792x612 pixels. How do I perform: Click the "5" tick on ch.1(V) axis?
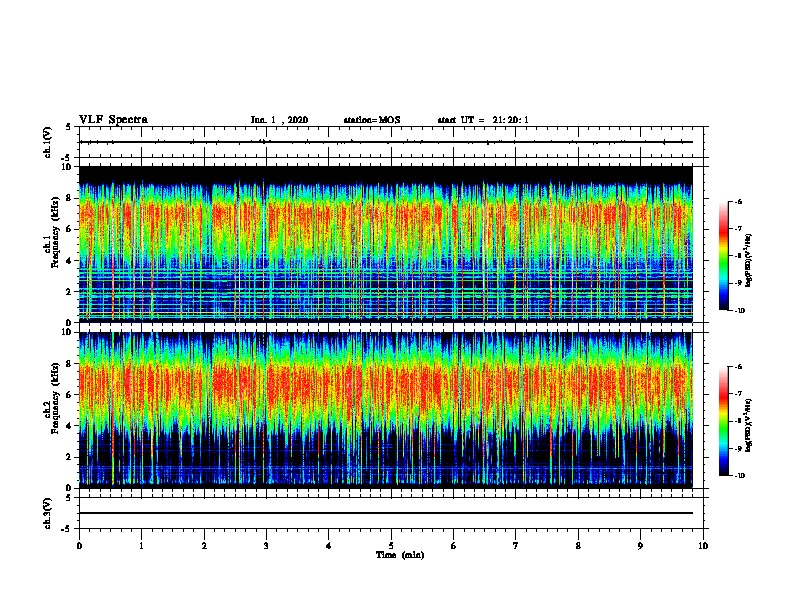pos(69,127)
